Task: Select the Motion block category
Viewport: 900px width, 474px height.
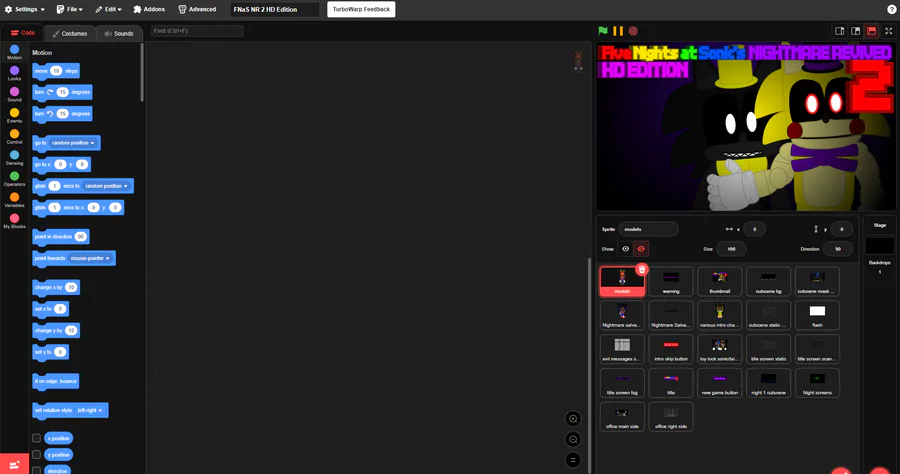Action: tap(14, 52)
